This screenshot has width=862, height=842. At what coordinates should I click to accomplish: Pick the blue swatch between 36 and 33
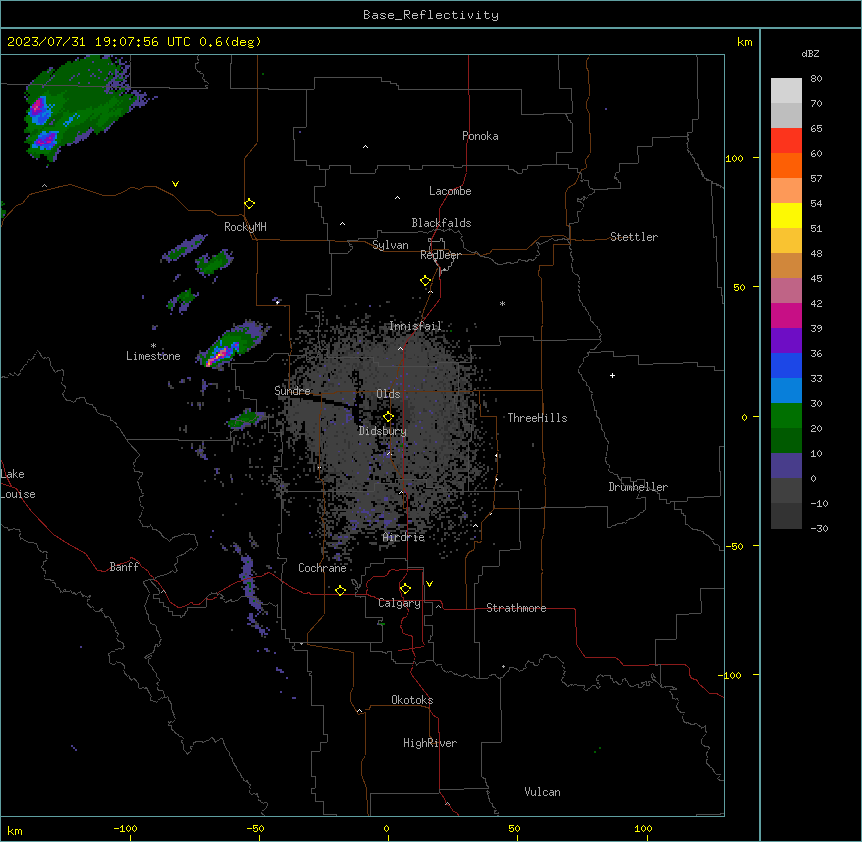point(786,365)
